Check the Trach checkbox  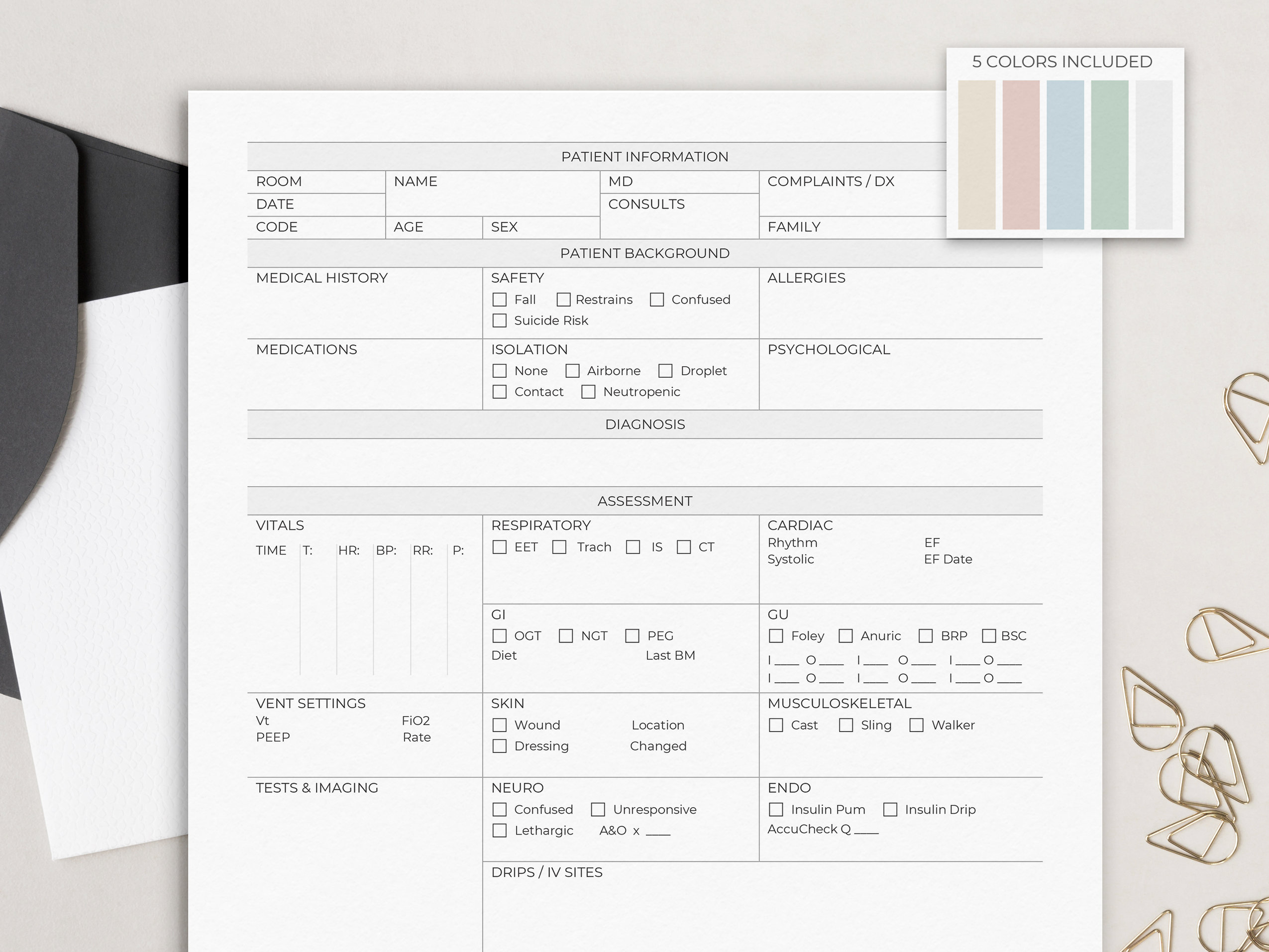coord(559,547)
